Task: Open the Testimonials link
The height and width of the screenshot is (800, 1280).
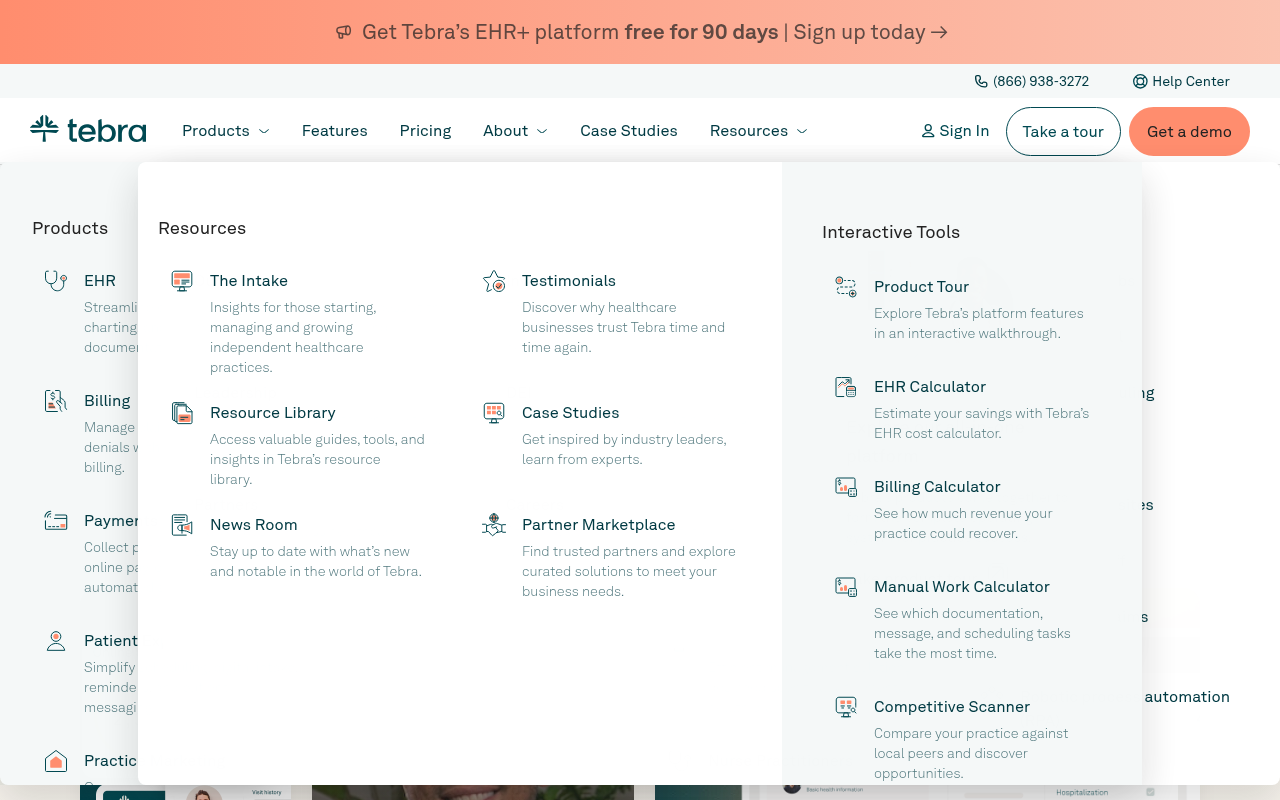Action: [x=569, y=281]
